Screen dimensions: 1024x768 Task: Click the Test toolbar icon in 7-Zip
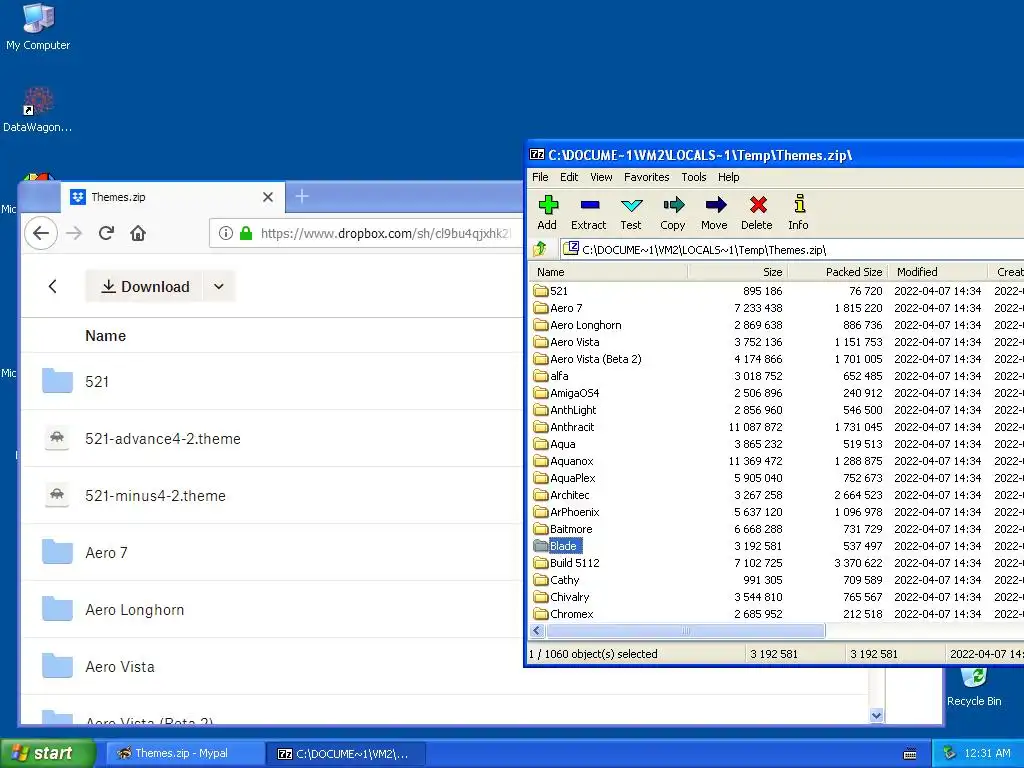[631, 213]
